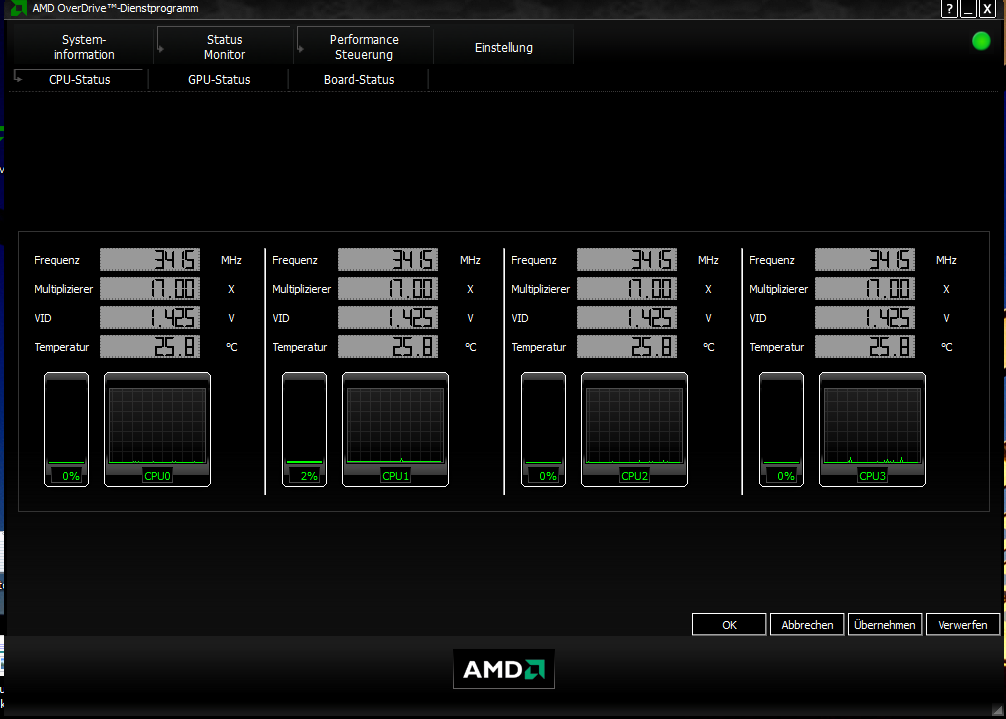This screenshot has width=1006, height=719.
Task: Open help with the question mark button
Action: point(949,8)
